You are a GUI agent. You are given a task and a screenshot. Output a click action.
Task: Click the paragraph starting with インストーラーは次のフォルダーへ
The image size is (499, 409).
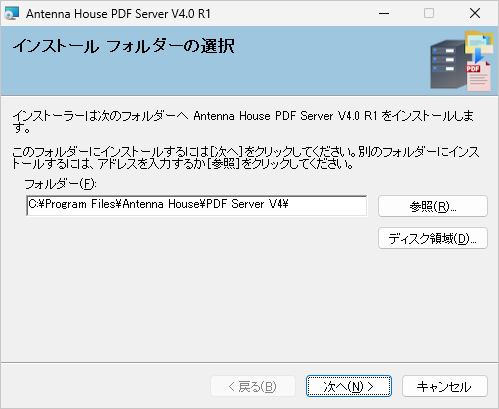243,121
